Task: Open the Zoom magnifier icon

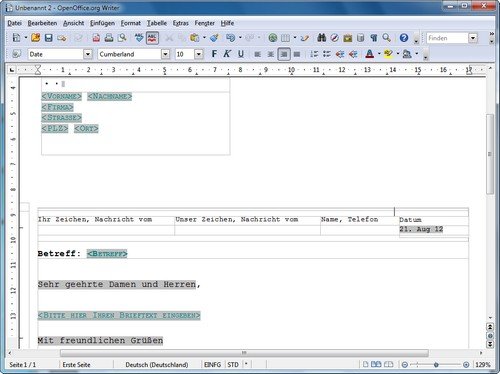Action: (387, 38)
